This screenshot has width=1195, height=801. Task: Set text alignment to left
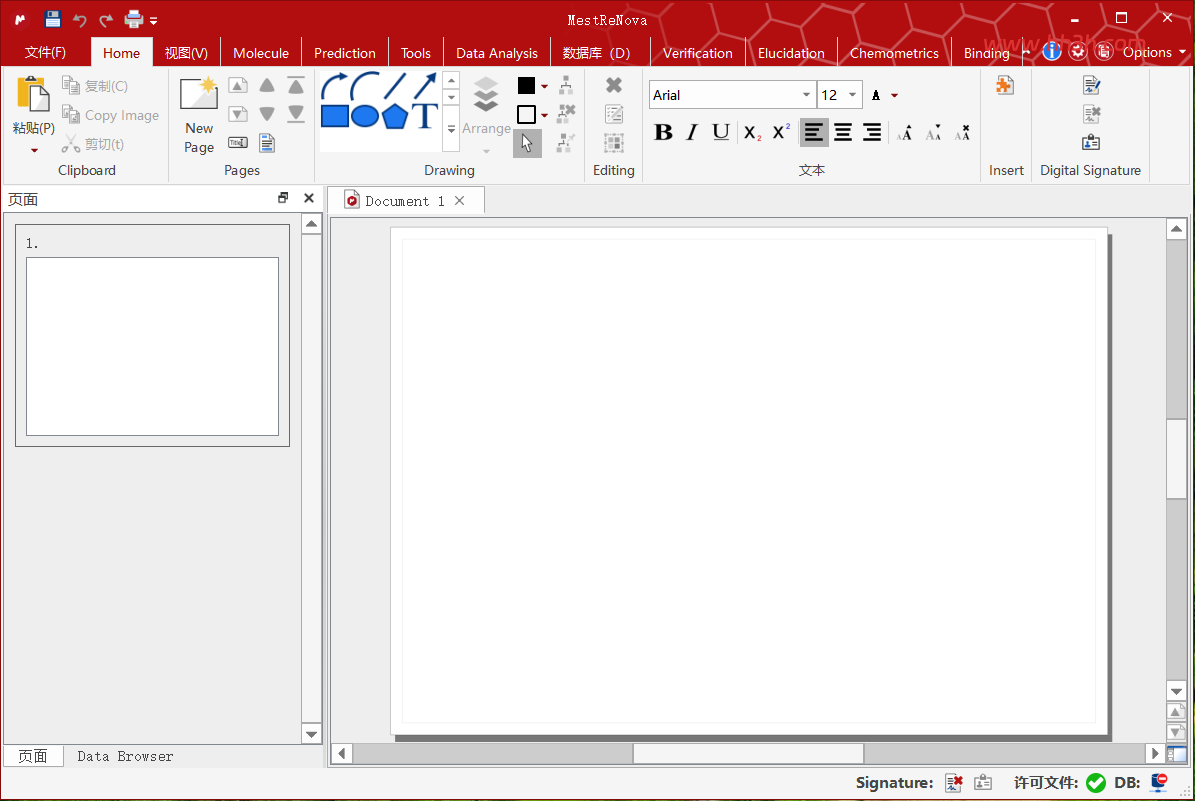click(813, 132)
